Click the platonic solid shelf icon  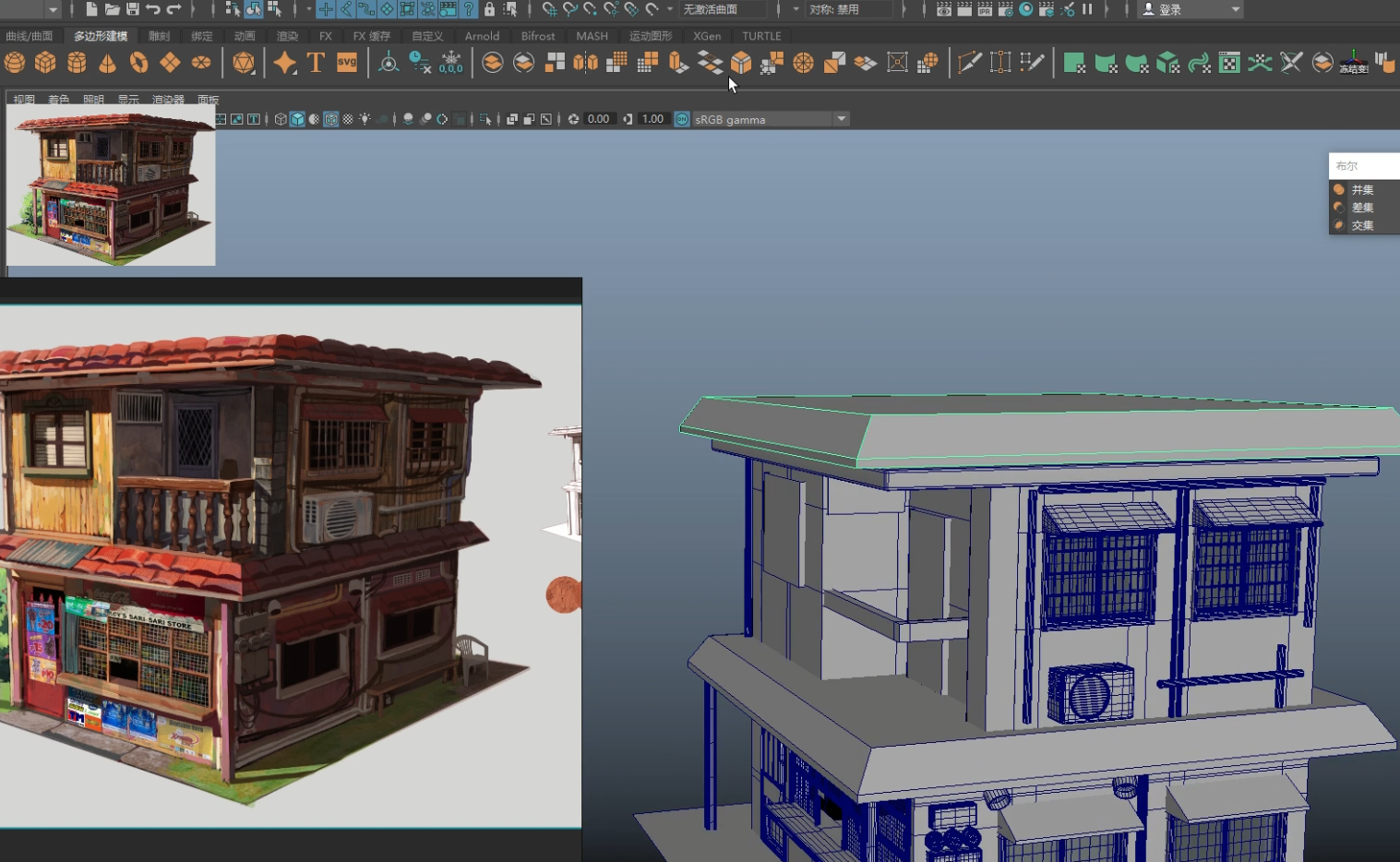pos(244,63)
